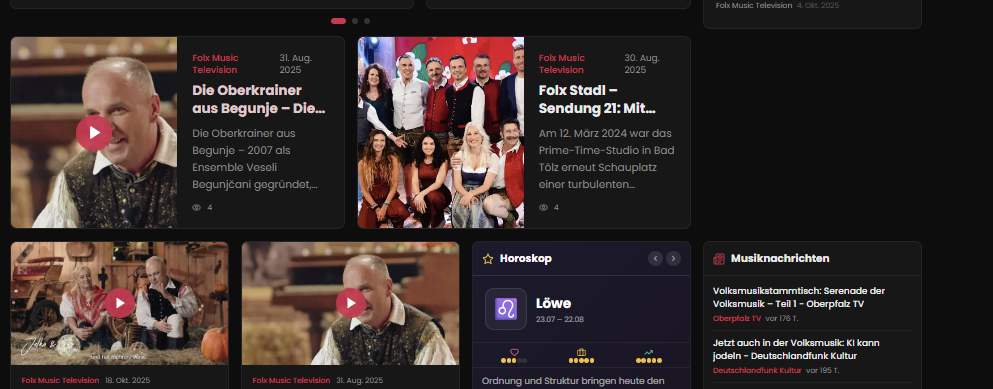Click the Horoskop star icon
This screenshot has width=993, height=389.
[x=488, y=258]
